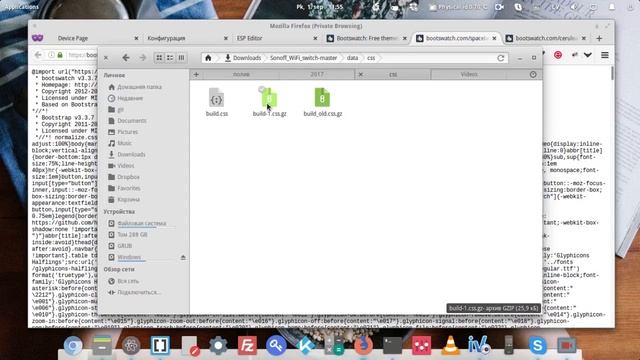Image resolution: width=640 pixels, height=360 pixels.
Task: Switch to Device Page Firefox tab
Action: point(73,38)
